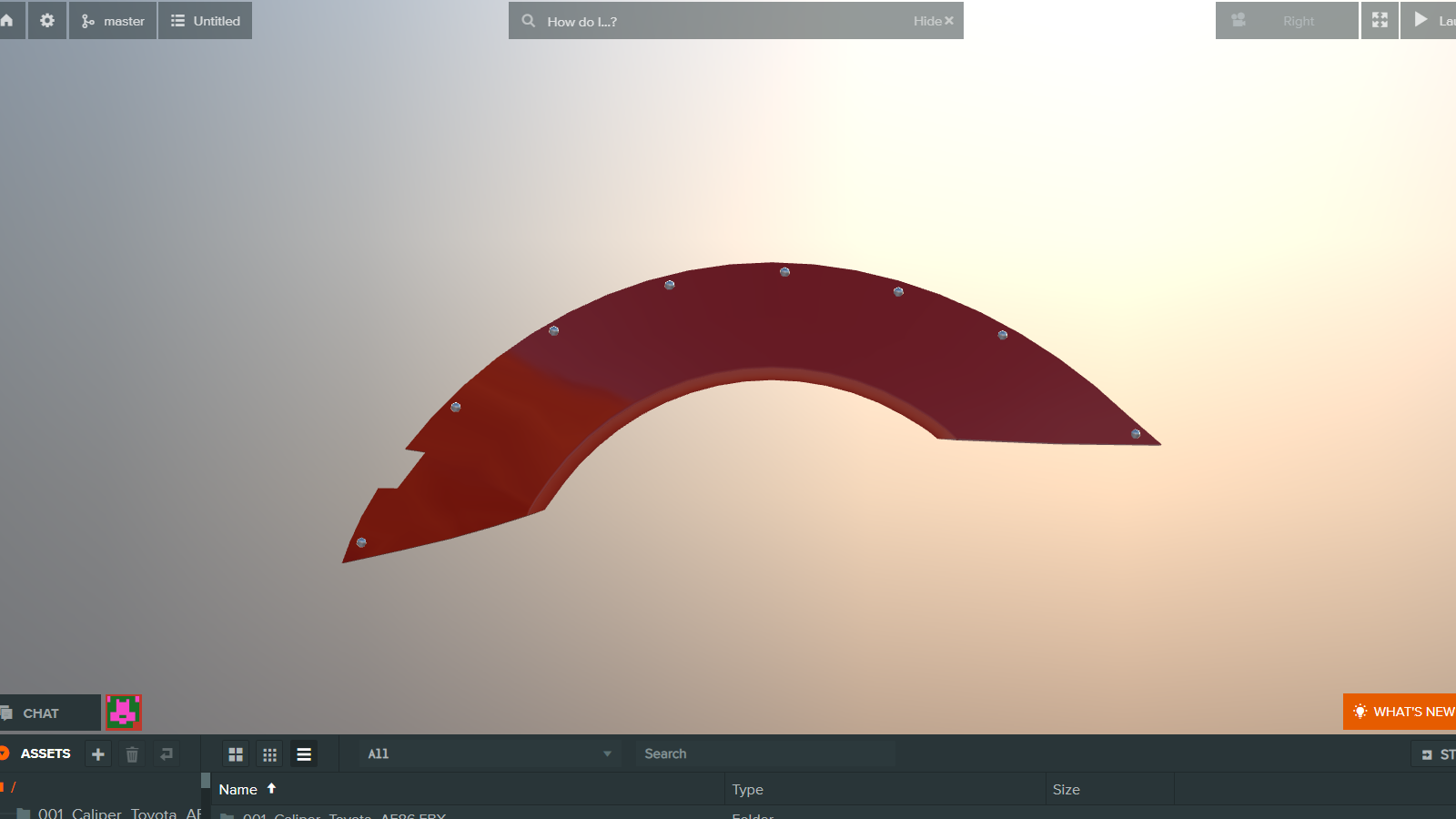Sort assets by Name column
The width and height of the screenshot is (1456, 819).
tap(470, 789)
